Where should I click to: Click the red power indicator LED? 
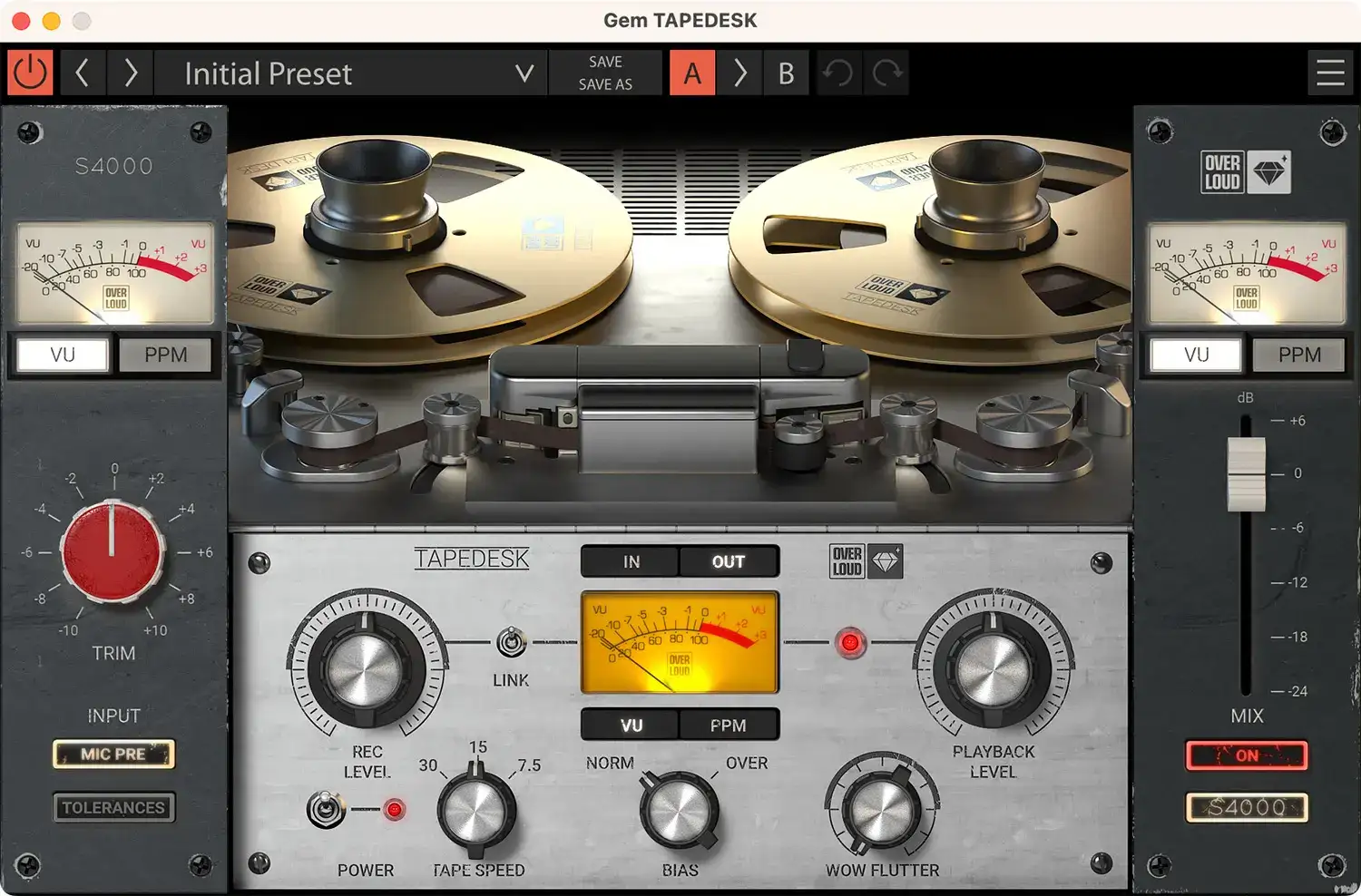(x=394, y=809)
